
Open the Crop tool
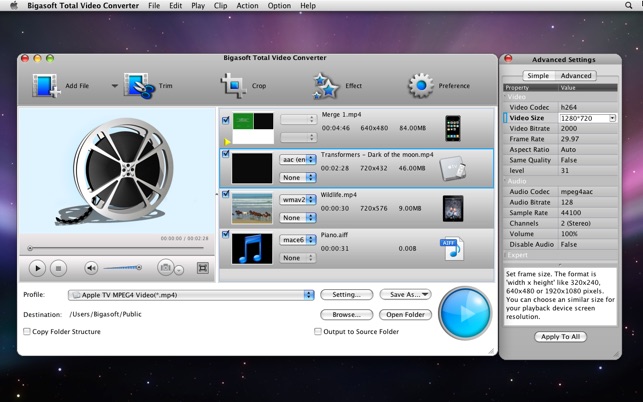coord(233,86)
